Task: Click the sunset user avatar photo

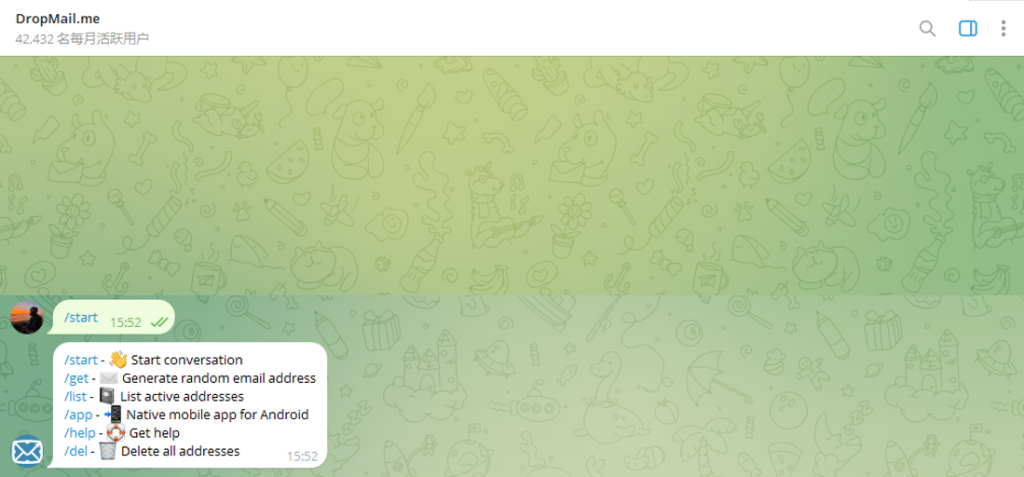Action: pyautogui.click(x=27, y=318)
